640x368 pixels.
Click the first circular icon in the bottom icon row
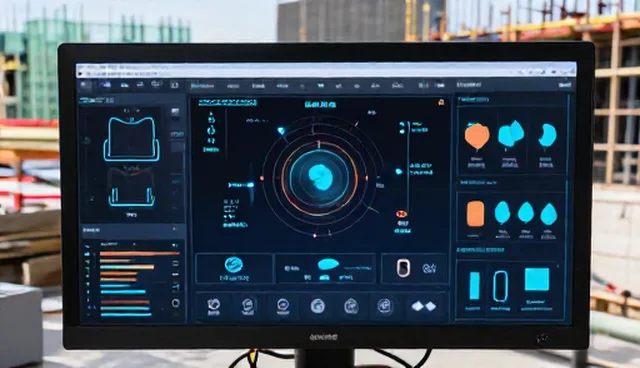[213, 305]
